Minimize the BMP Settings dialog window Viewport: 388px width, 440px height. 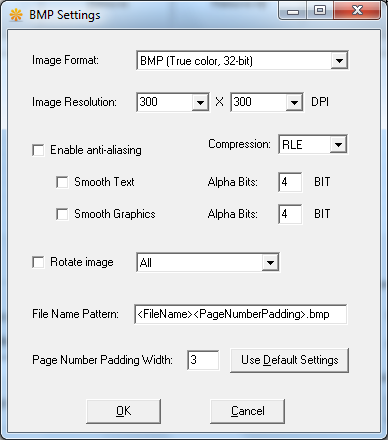pyautogui.click(x=293, y=10)
